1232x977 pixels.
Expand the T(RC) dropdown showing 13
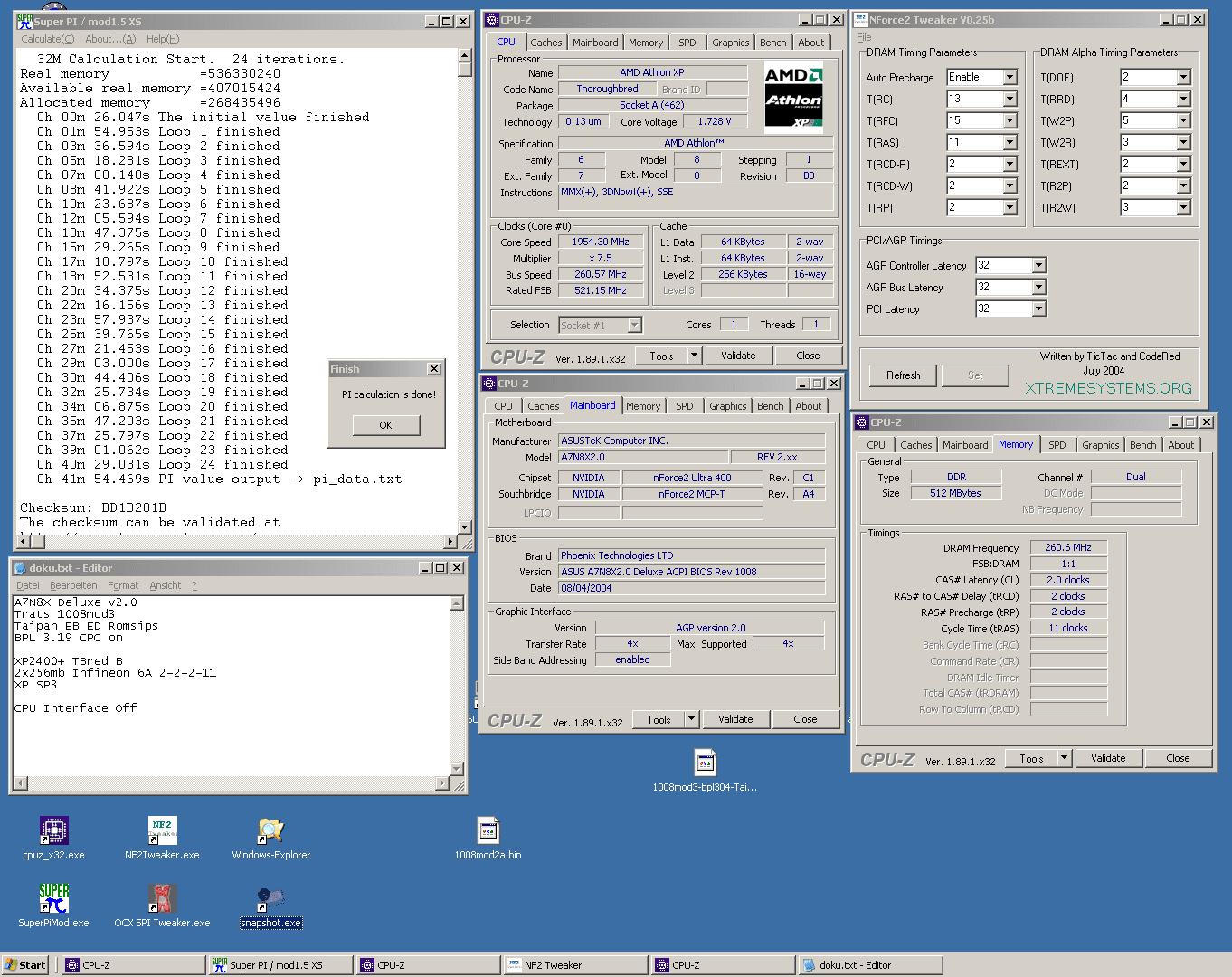[1010, 99]
